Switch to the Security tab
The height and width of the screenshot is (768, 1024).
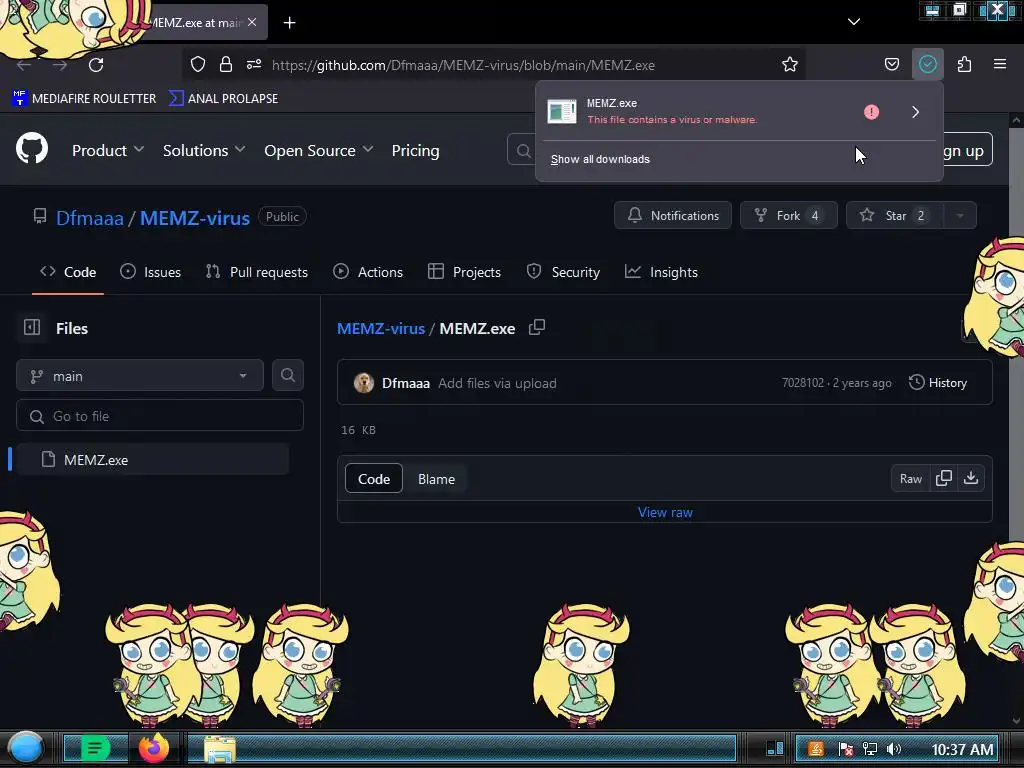pos(563,272)
